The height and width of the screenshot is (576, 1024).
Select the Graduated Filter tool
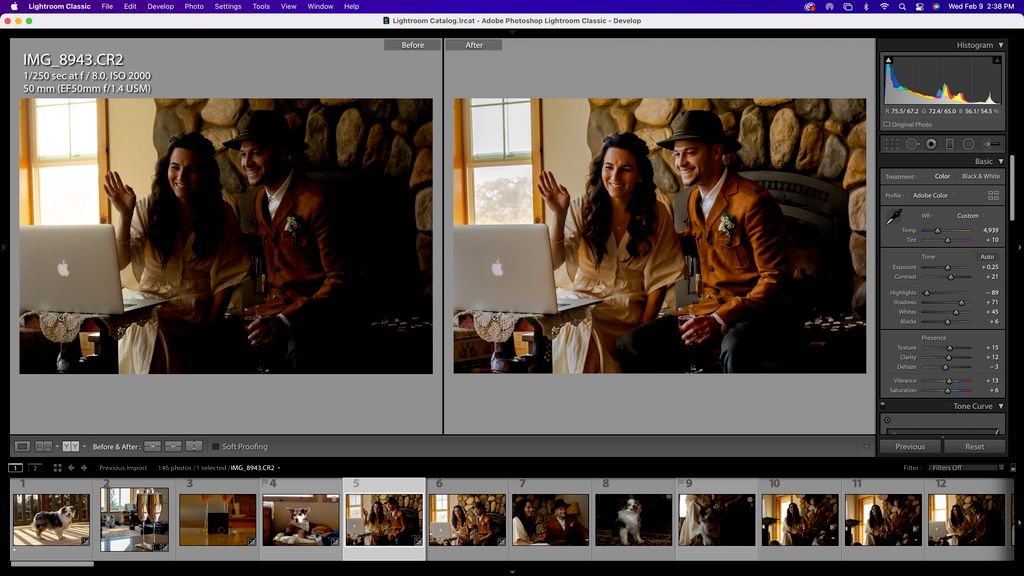(950, 144)
